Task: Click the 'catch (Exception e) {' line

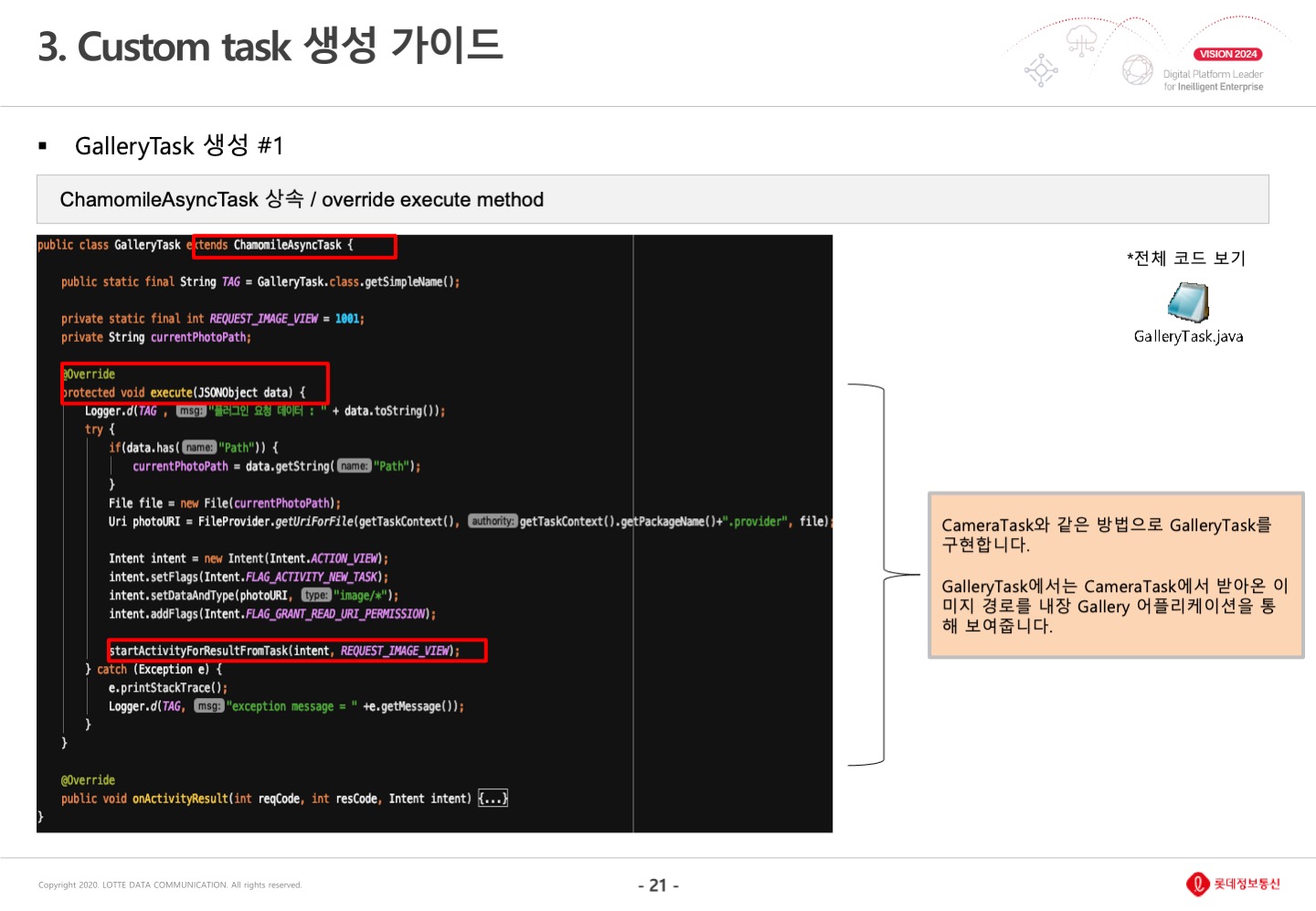Action: 154,669
